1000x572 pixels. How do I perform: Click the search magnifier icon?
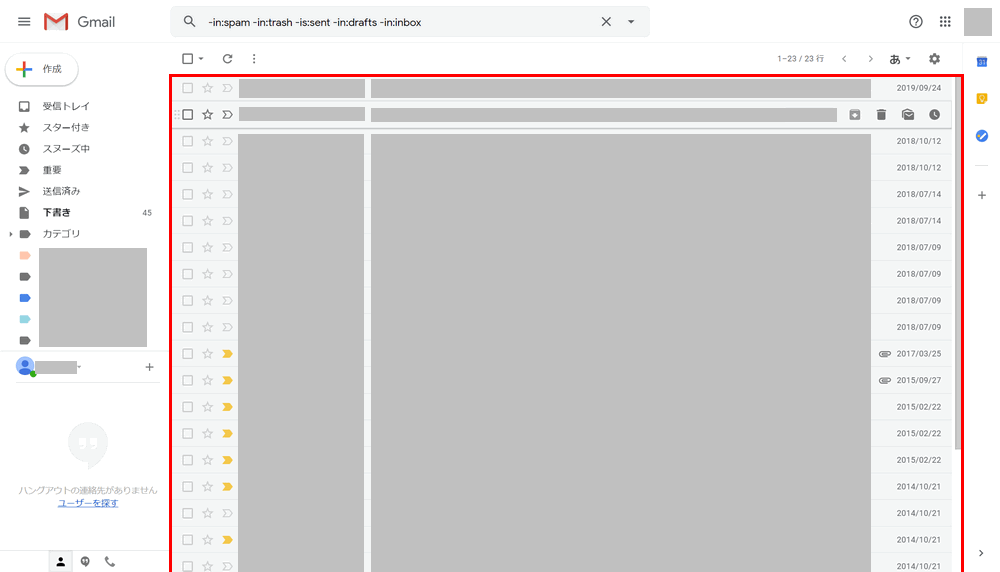189,22
